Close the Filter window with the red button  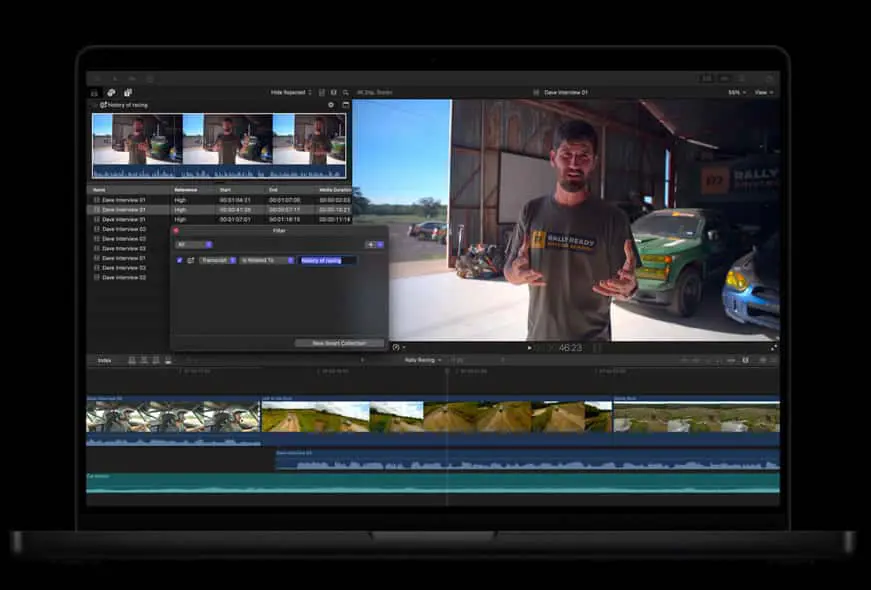(176, 231)
